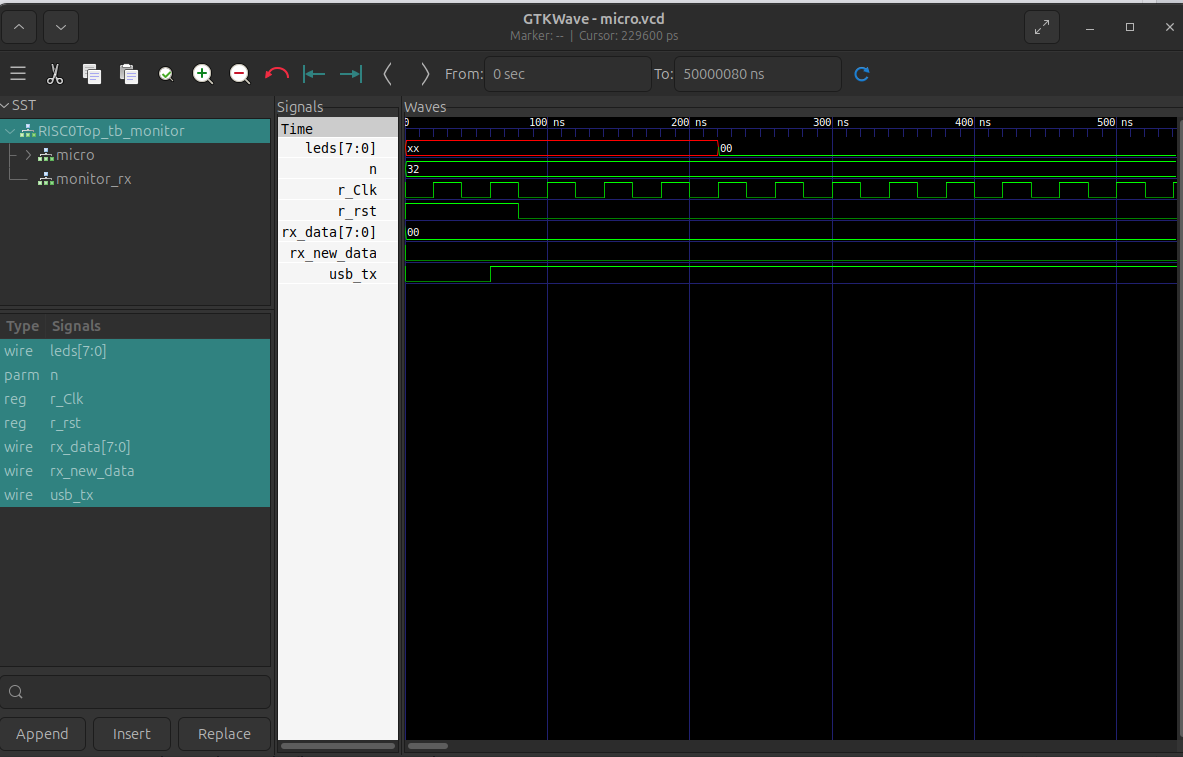Screen dimensions: 1183x757
Task: Zoom in on the waveform
Action: click(x=203, y=73)
